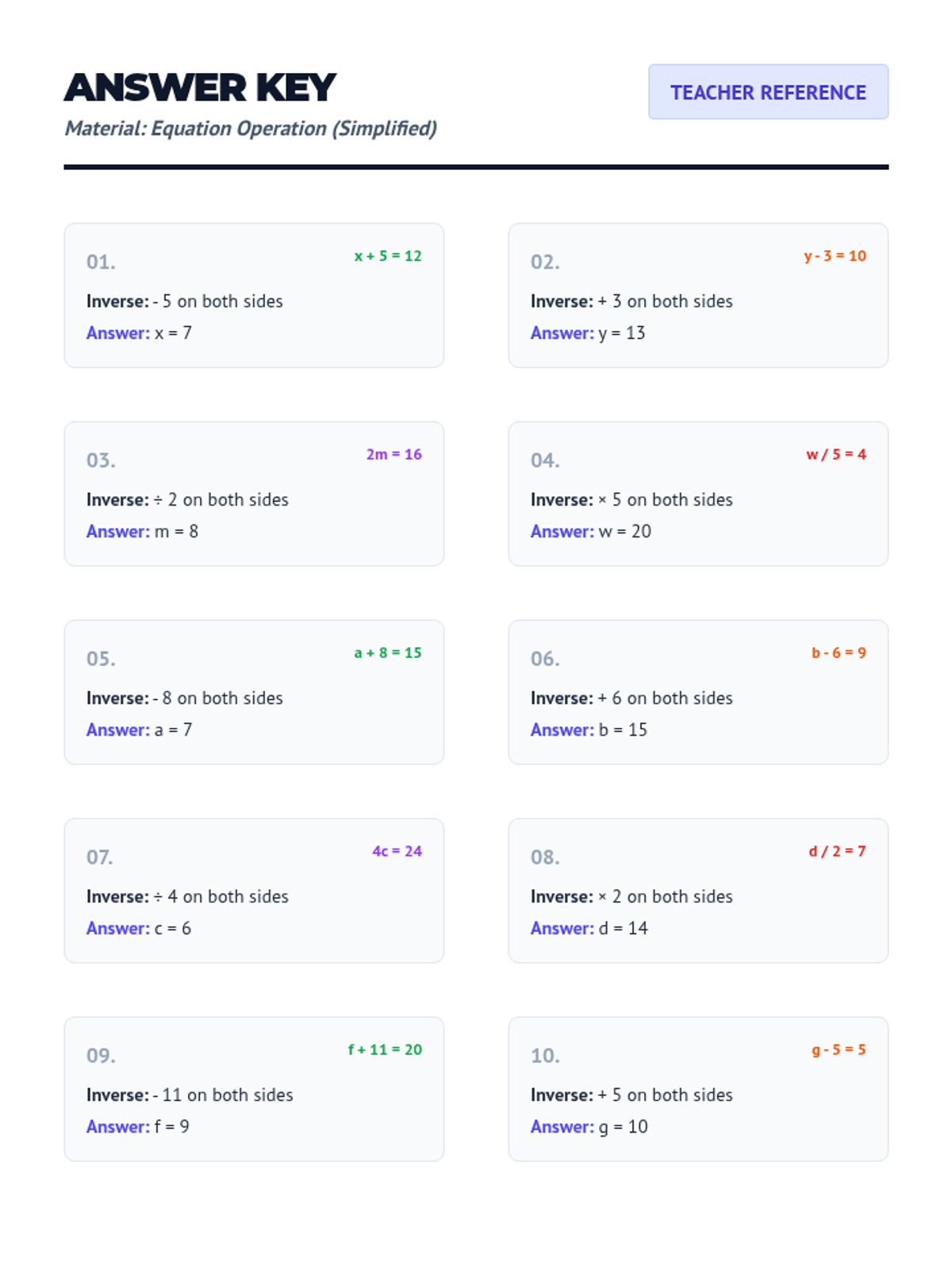The height and width of the screenshot is (1270, 952).
Task: Click the 2m = 16 equation label
Action: coord(393,454)
